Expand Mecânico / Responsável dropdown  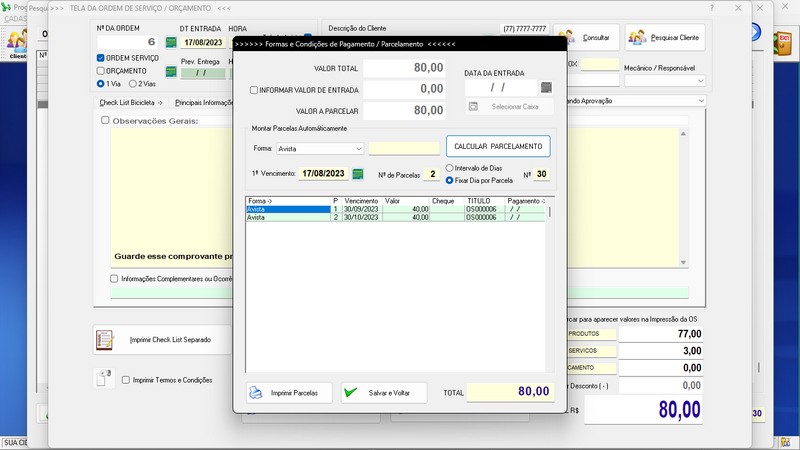[699, 81]
